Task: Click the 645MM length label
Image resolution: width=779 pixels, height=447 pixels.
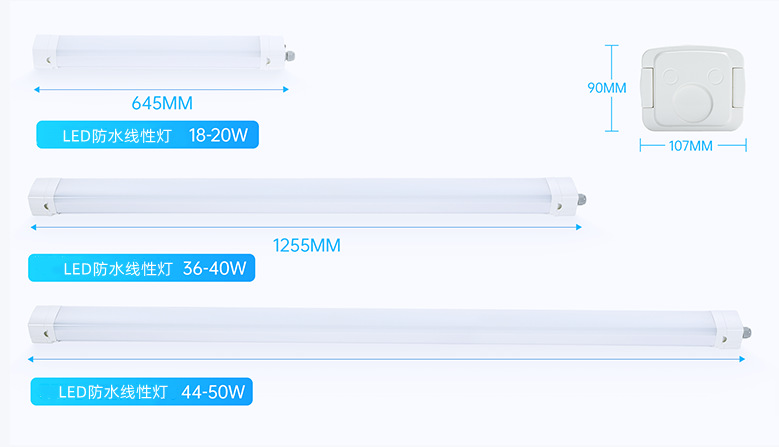Action: [161, 103]
